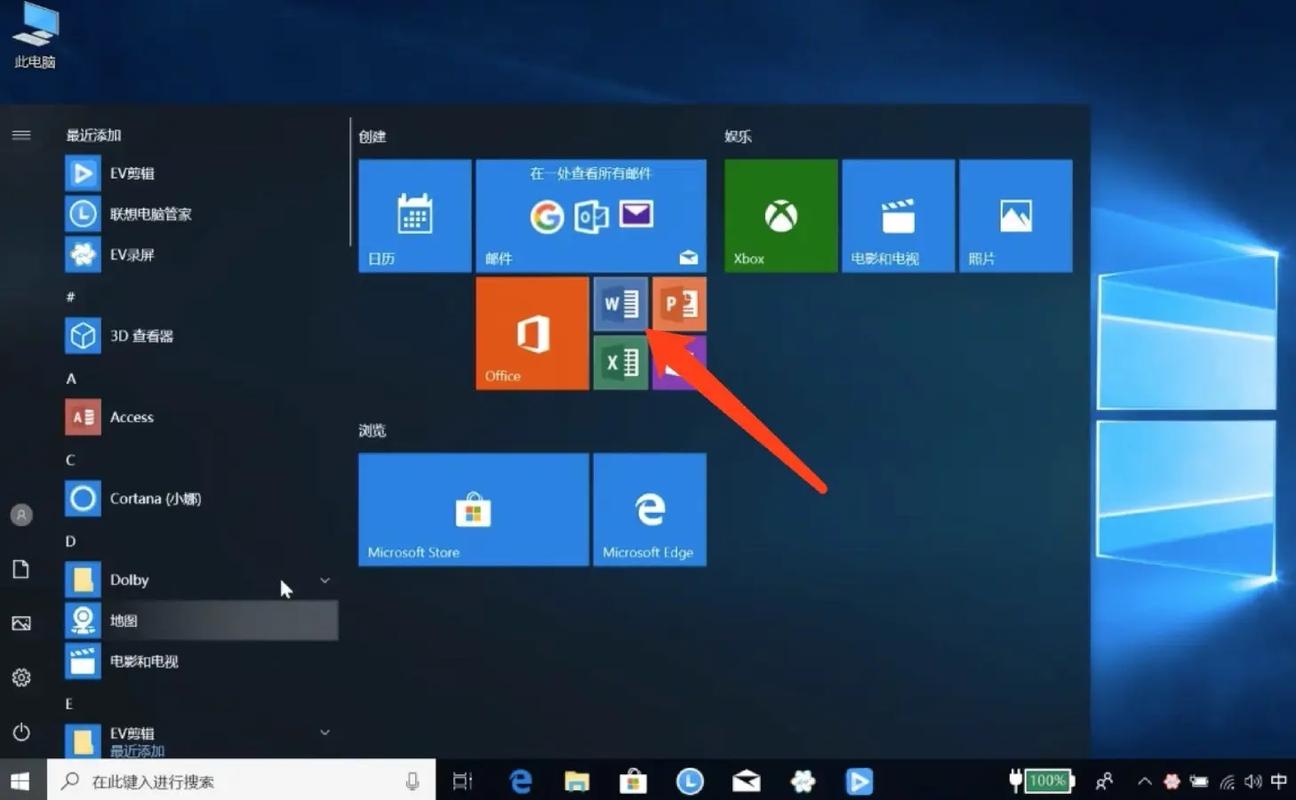Viewport: 1296px width, 800px height.
Task: Click the volume speaker tray icon
Action: pos(1253,781)
